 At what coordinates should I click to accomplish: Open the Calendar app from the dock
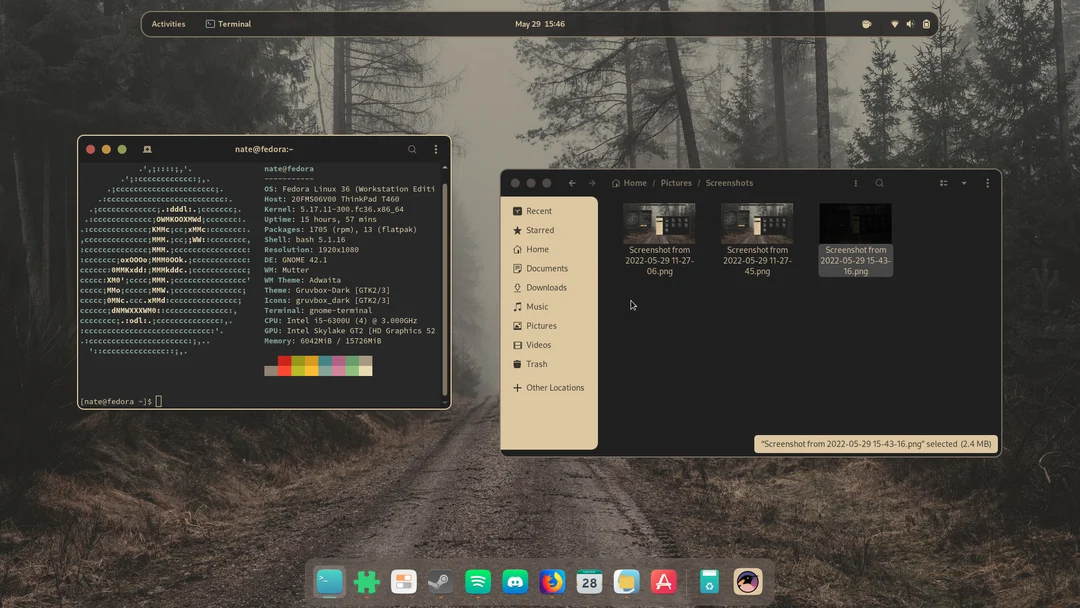pyautogui.click(x=589, y=581)
